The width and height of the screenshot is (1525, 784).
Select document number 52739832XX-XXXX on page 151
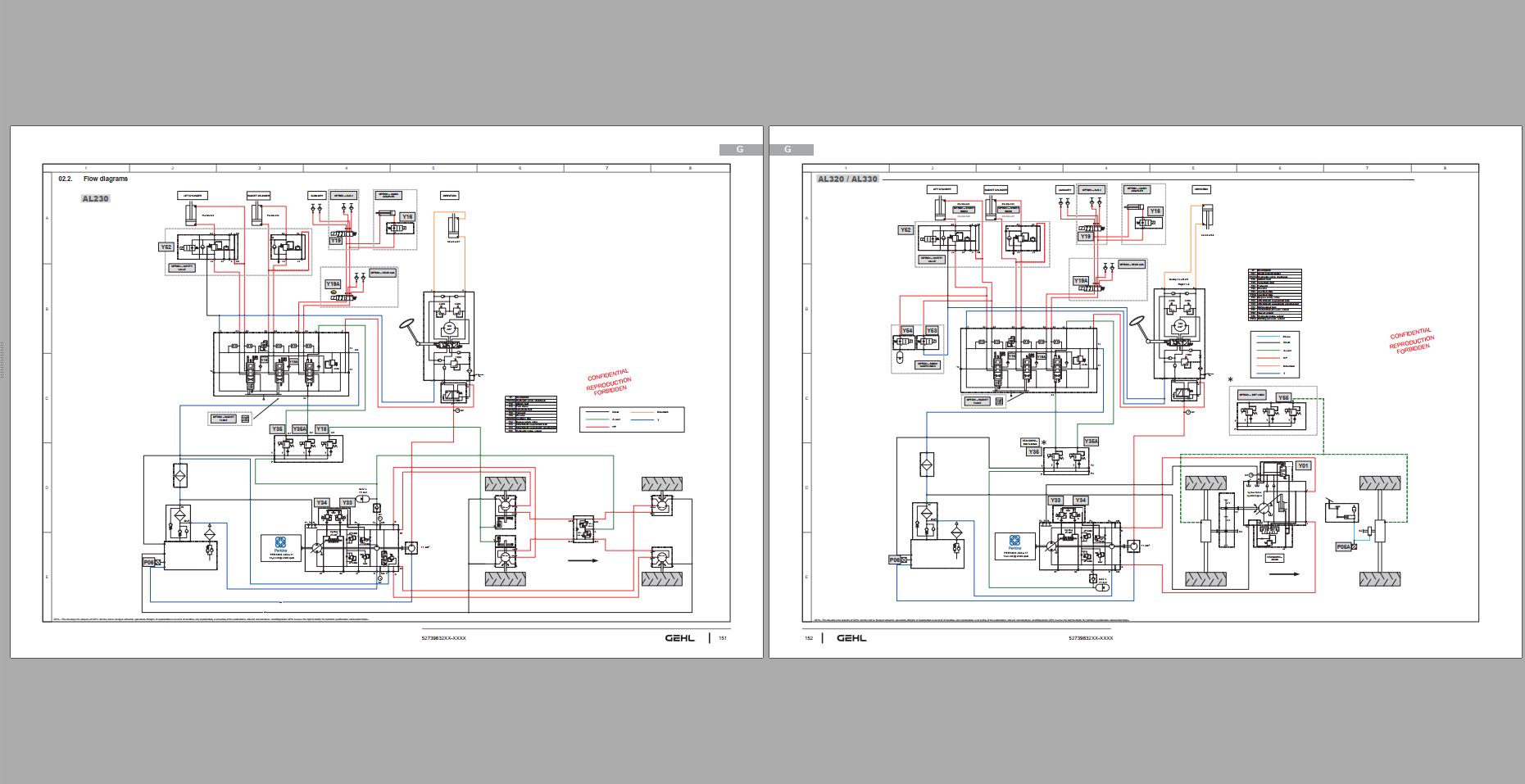tap(443, 638)
